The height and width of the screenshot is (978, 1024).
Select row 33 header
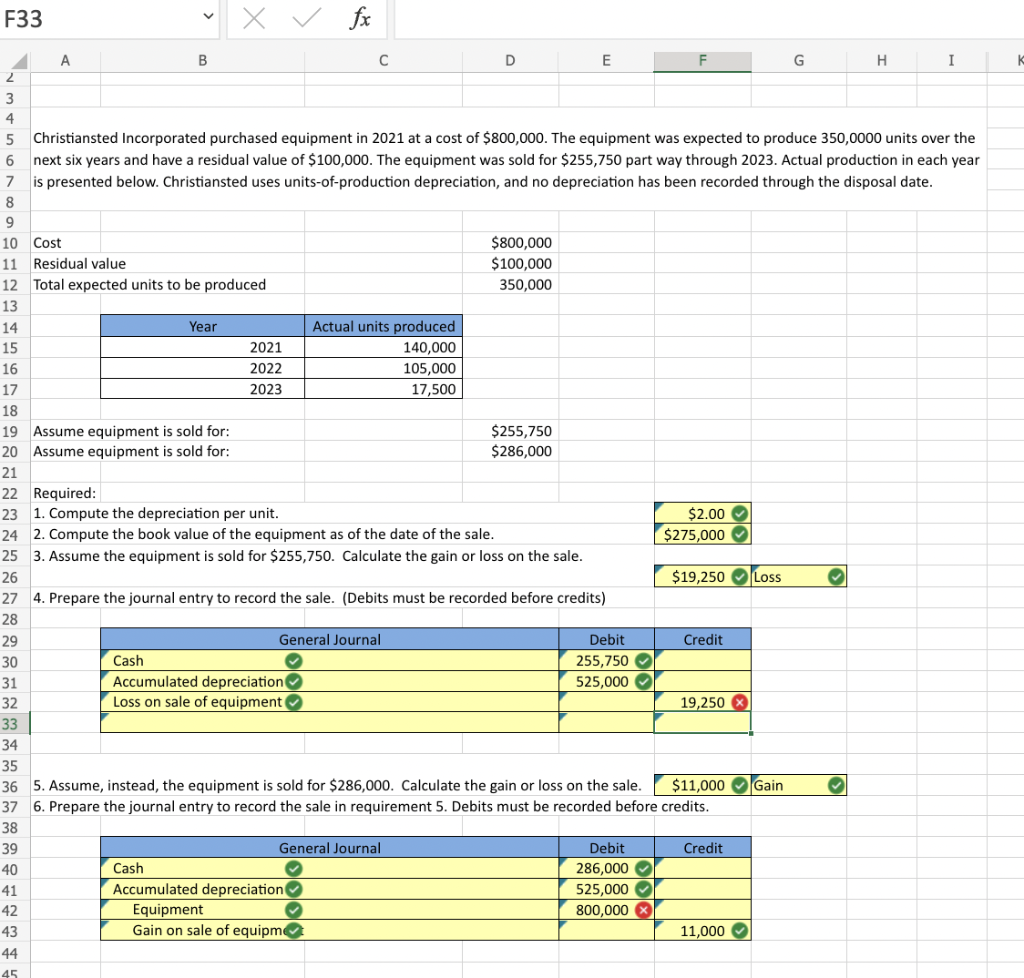tap(14, 723)
